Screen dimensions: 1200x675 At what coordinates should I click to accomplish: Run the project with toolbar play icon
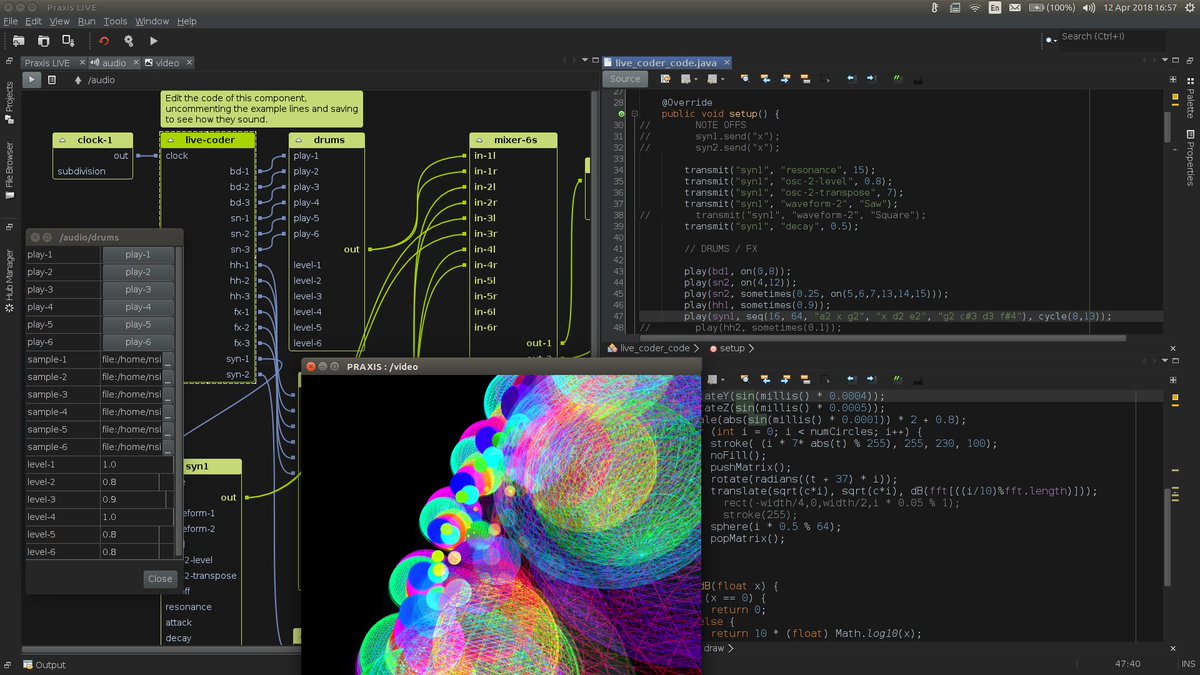(x=154, y=41)
